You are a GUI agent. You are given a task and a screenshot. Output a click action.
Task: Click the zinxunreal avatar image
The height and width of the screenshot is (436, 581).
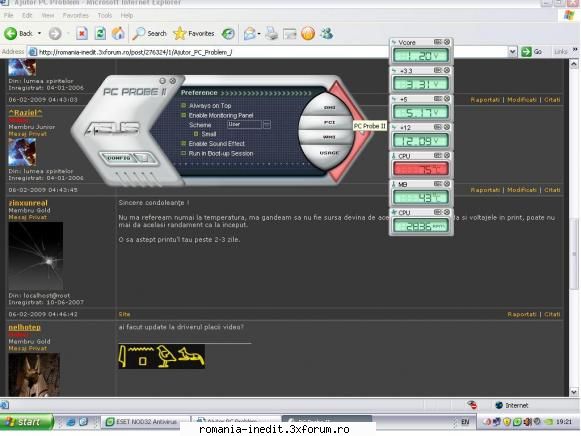tap(36, 256)
